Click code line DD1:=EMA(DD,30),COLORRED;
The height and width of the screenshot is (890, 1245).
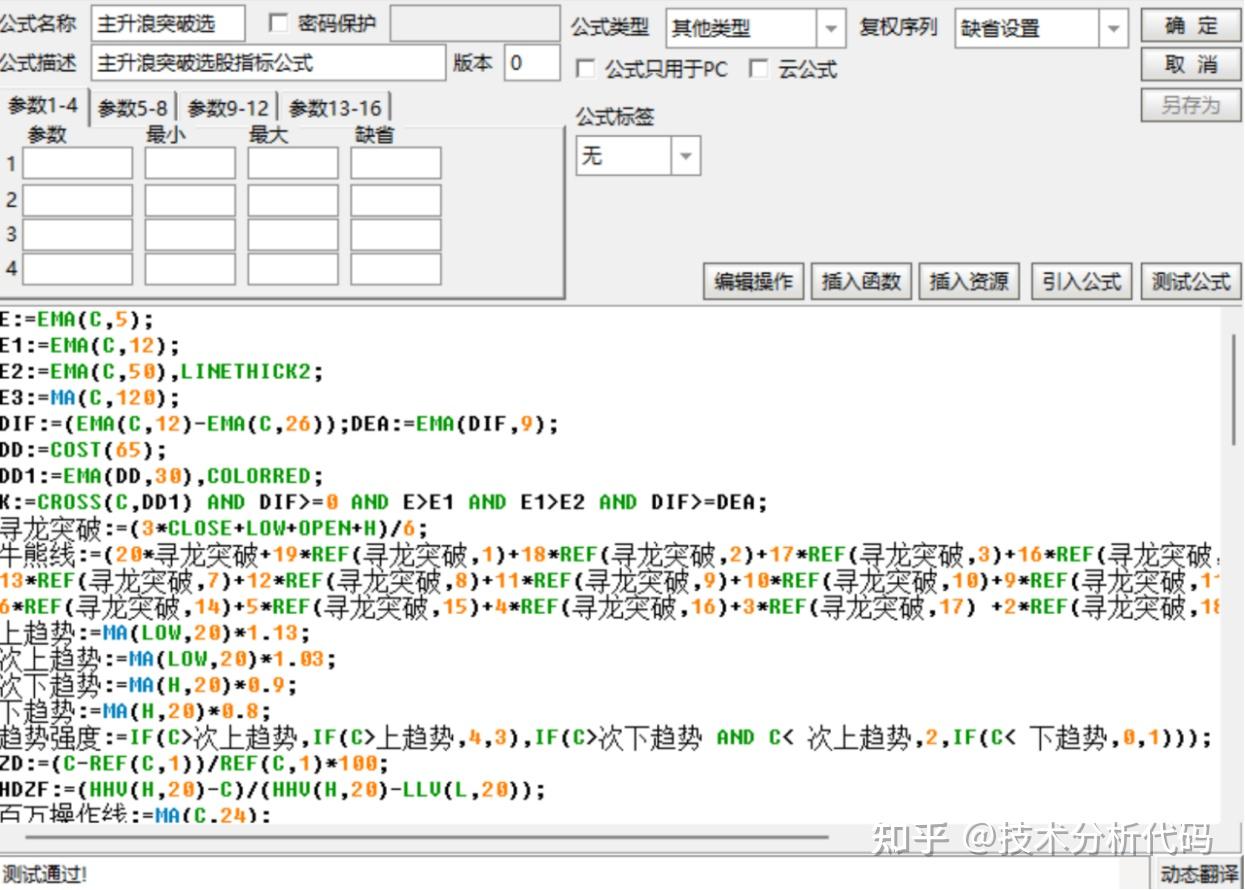pyautogui.click(x=163, y=476)
